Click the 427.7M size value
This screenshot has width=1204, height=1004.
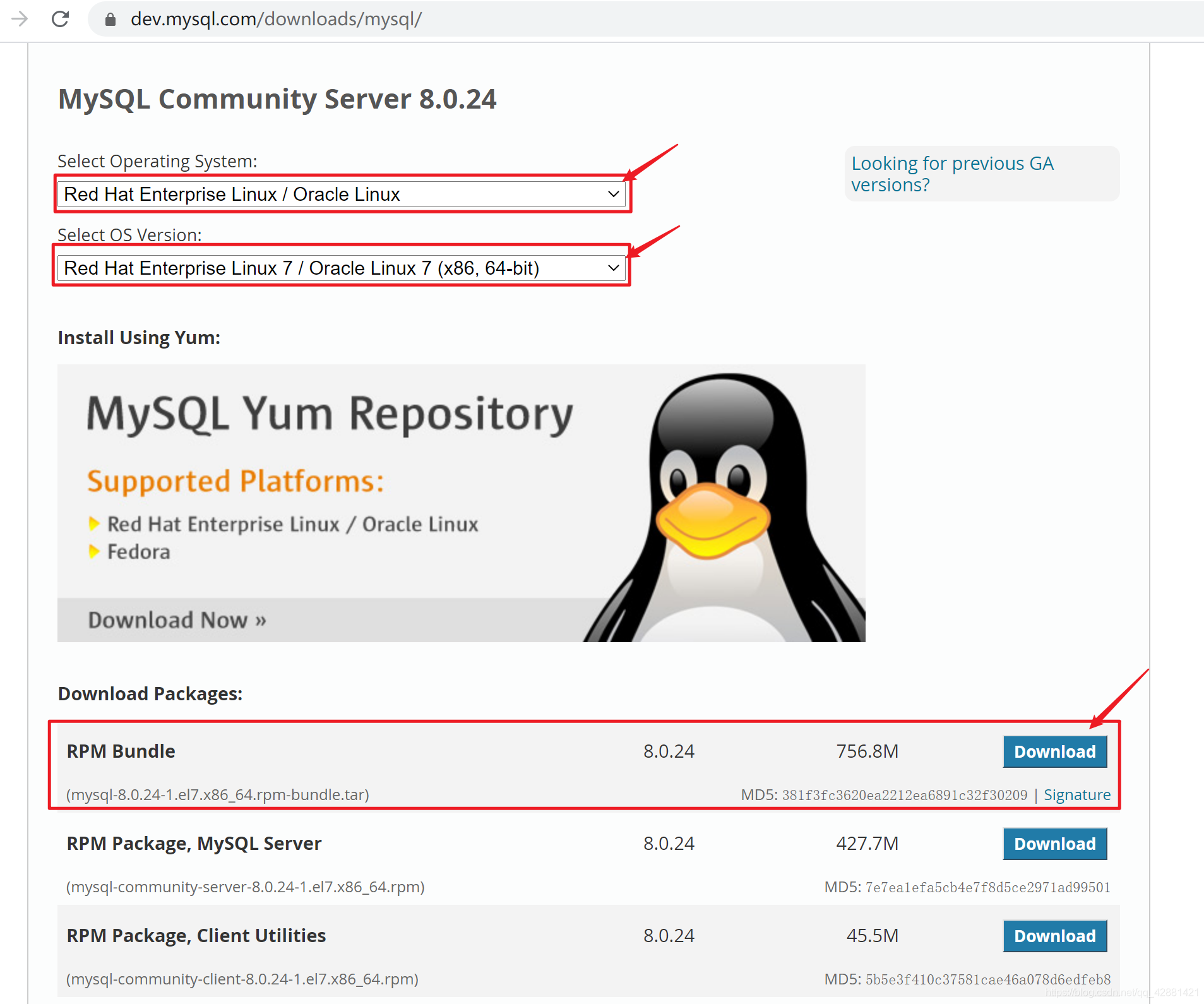click(x=867, y=843)
